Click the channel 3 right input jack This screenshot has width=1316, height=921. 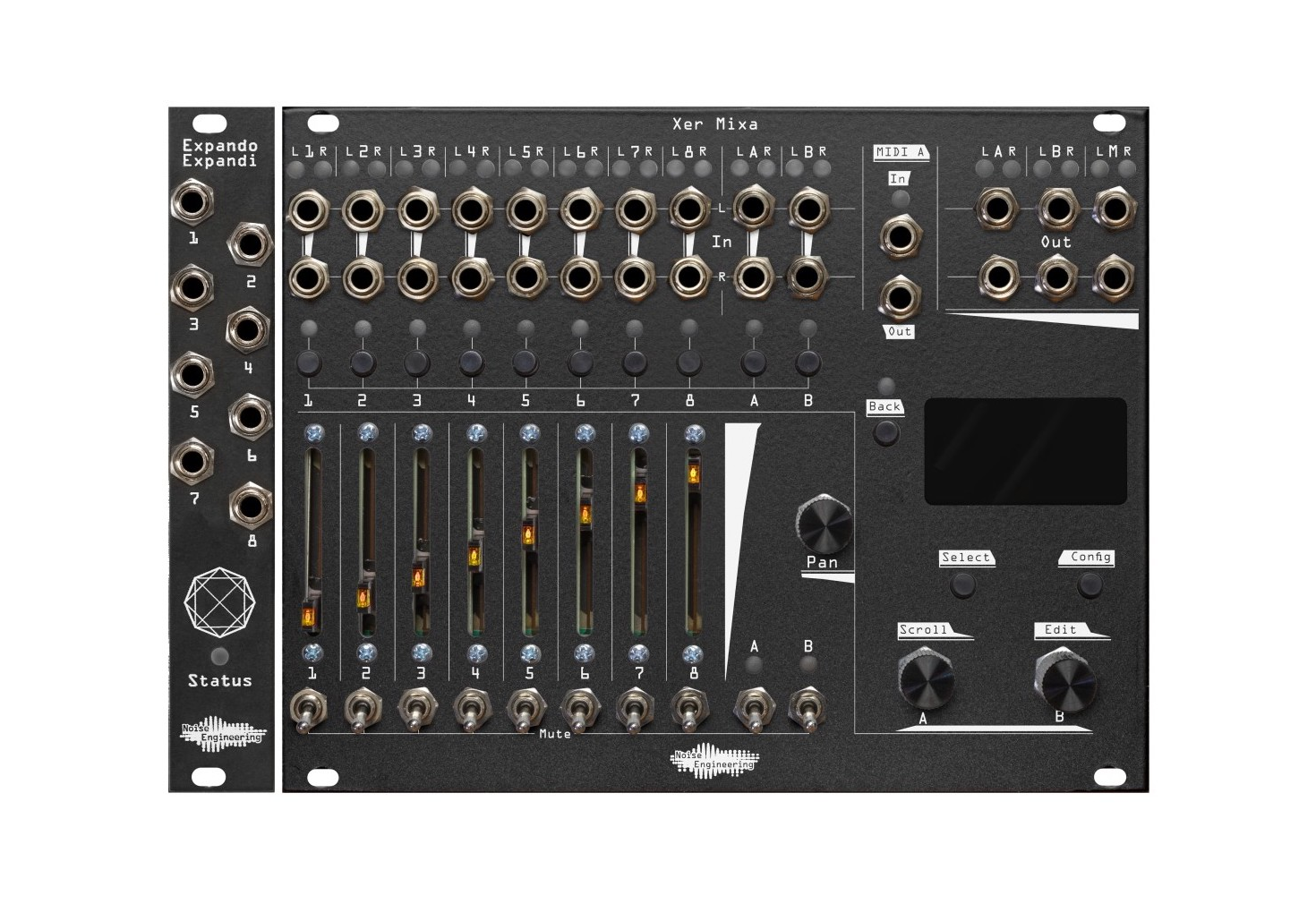[x=417, y=278]
